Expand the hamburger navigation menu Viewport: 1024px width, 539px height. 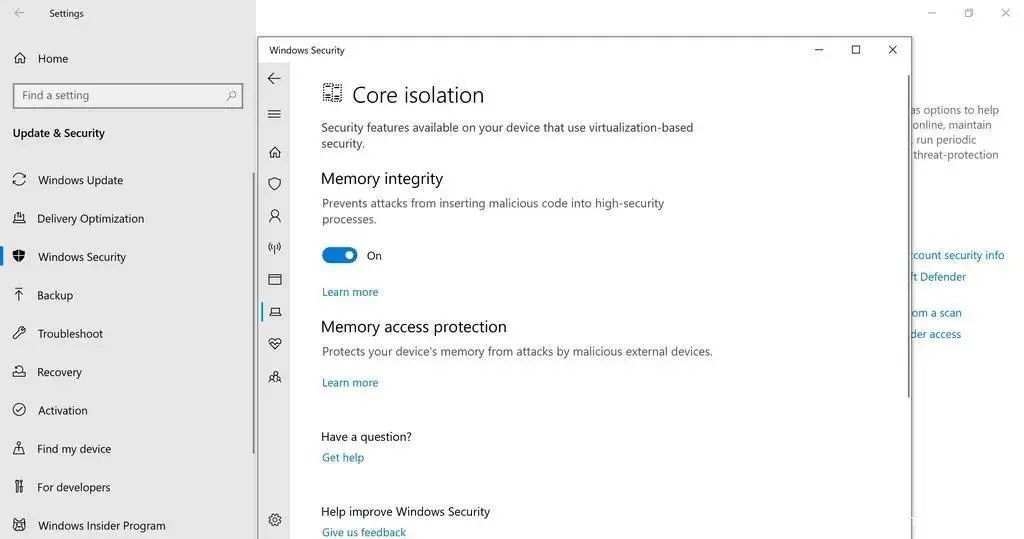[274, 114]
